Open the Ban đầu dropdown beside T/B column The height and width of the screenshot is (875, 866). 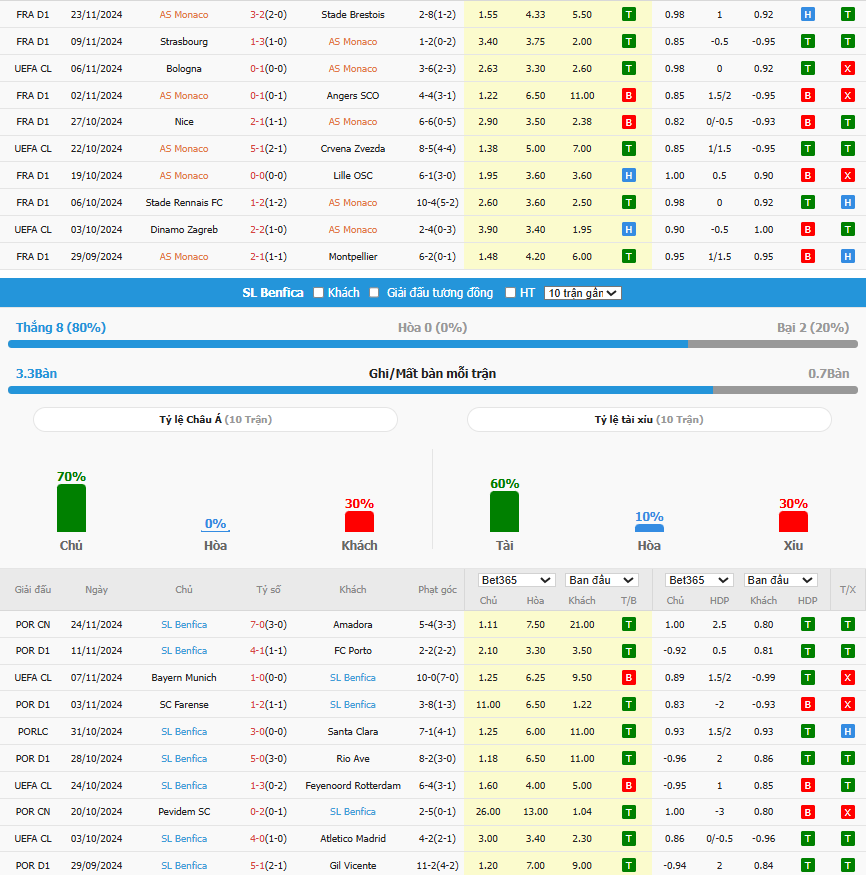tap(602, 580)
